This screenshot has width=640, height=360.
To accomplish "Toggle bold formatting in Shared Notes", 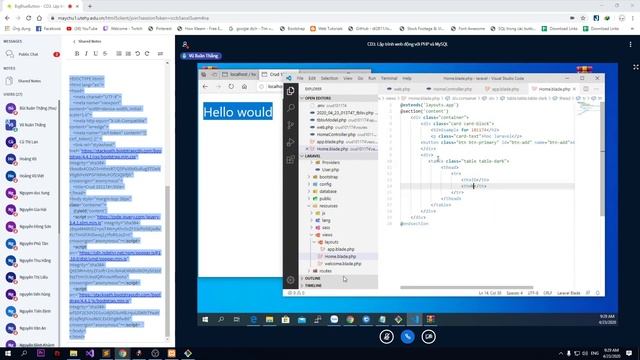I will 77,53.
